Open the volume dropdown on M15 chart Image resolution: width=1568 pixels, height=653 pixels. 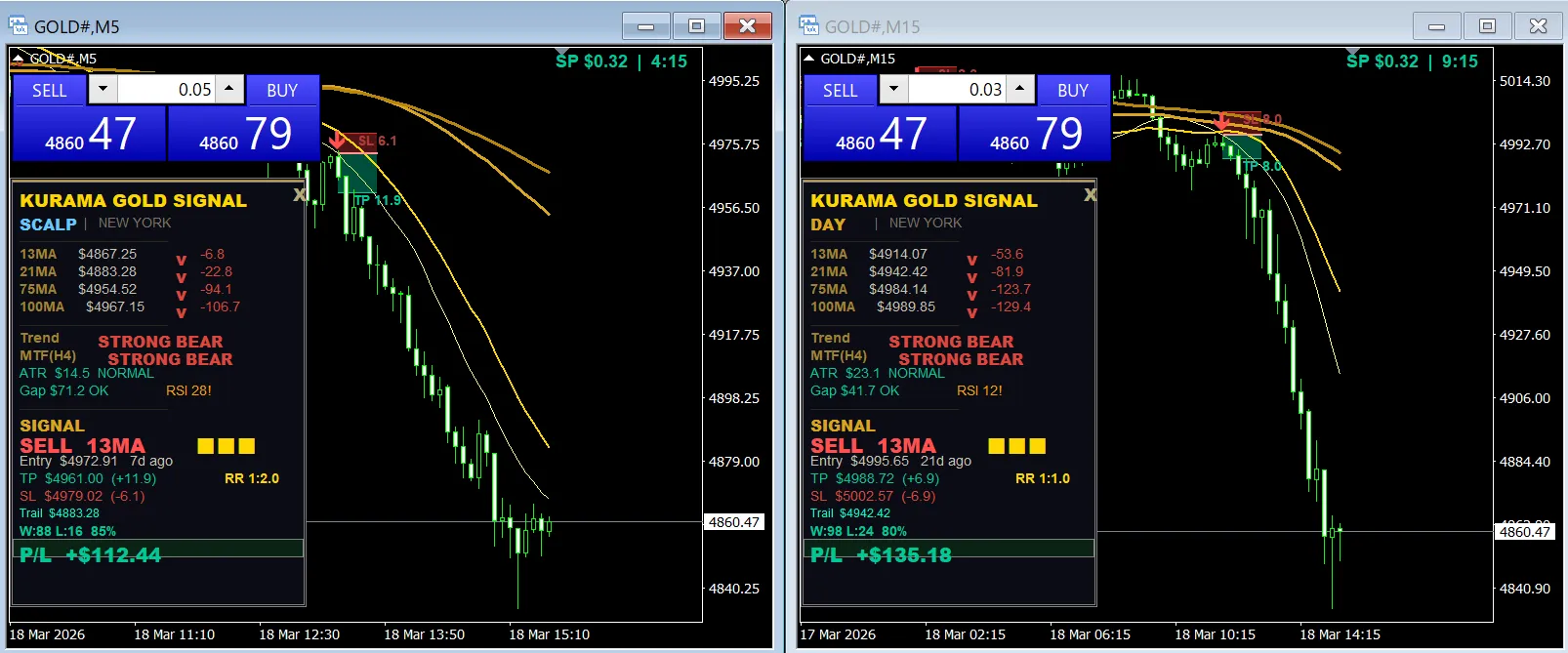(893, 90)
